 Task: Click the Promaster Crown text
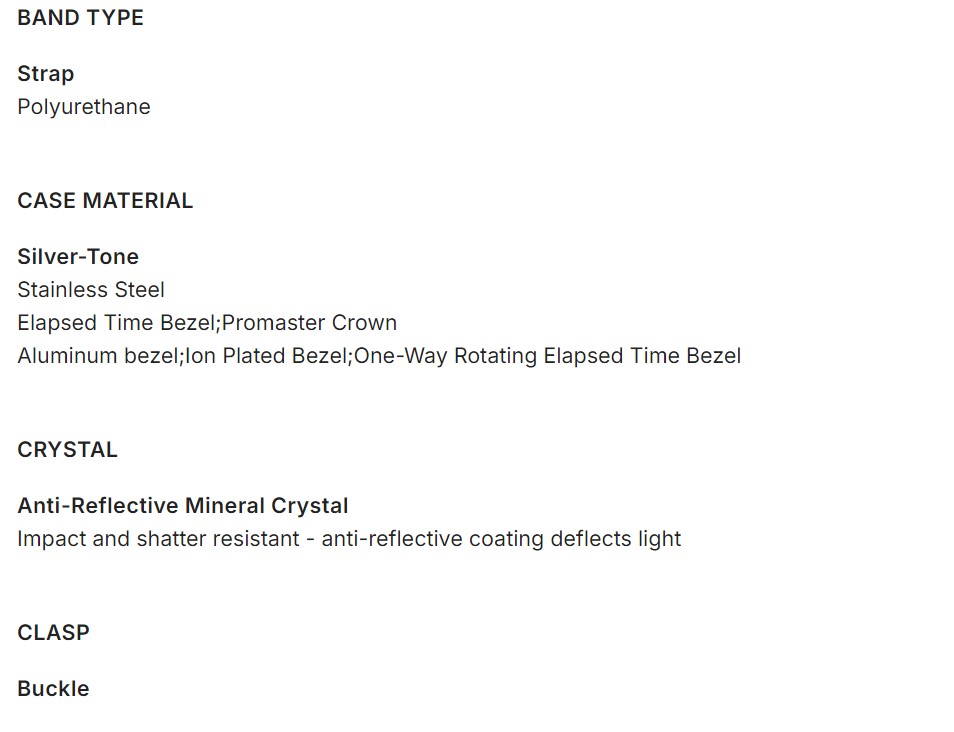[310, 323]
